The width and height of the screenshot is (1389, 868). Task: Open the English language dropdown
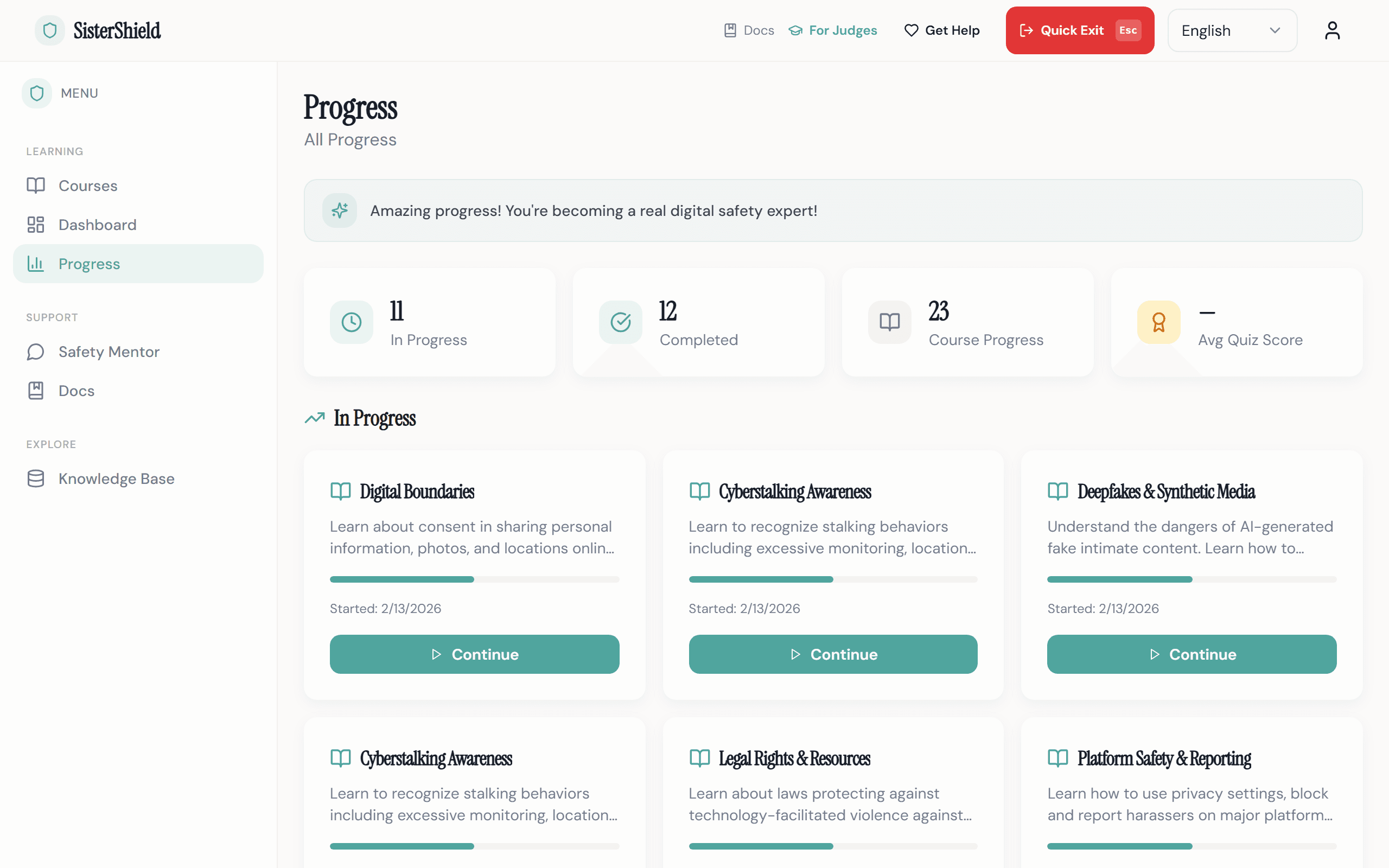coord(1232,30)
